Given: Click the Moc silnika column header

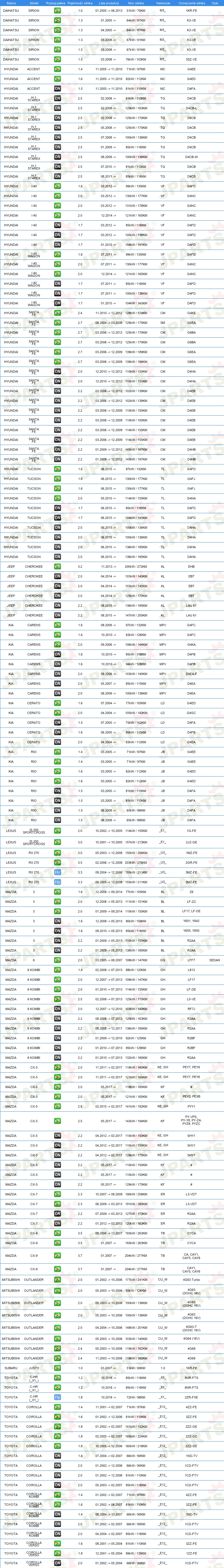Looking at the screenshot, I should (136, 3).
